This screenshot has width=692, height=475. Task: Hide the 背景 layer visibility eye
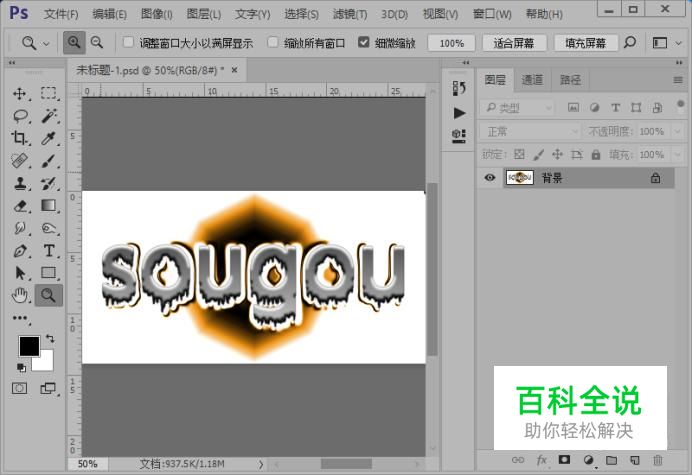coord(490,178)
